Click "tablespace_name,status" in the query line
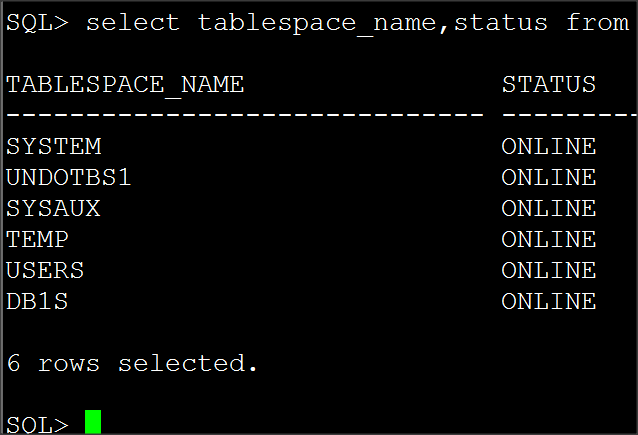The image size is (638, 435). point(373,23)
